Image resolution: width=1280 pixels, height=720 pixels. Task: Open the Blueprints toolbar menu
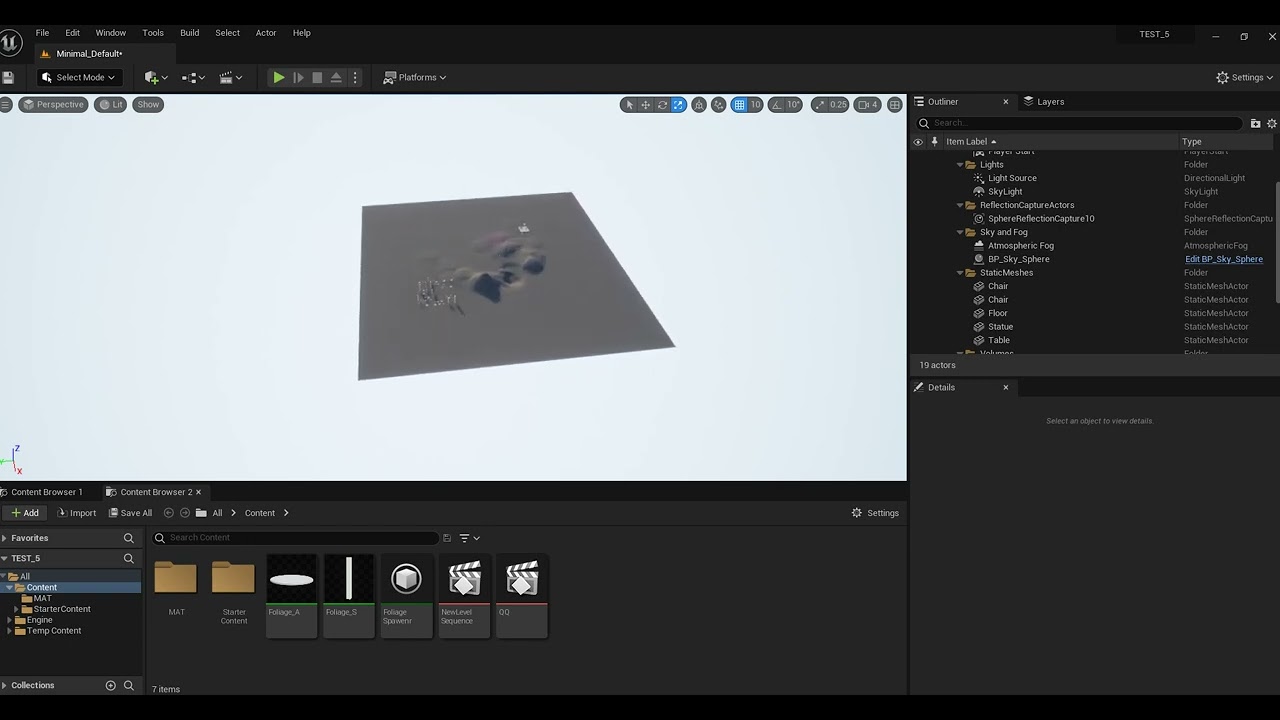pos(193,77)
